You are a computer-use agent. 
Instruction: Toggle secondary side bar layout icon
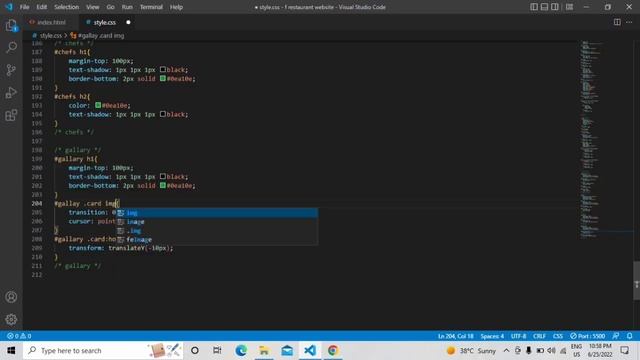555,7
